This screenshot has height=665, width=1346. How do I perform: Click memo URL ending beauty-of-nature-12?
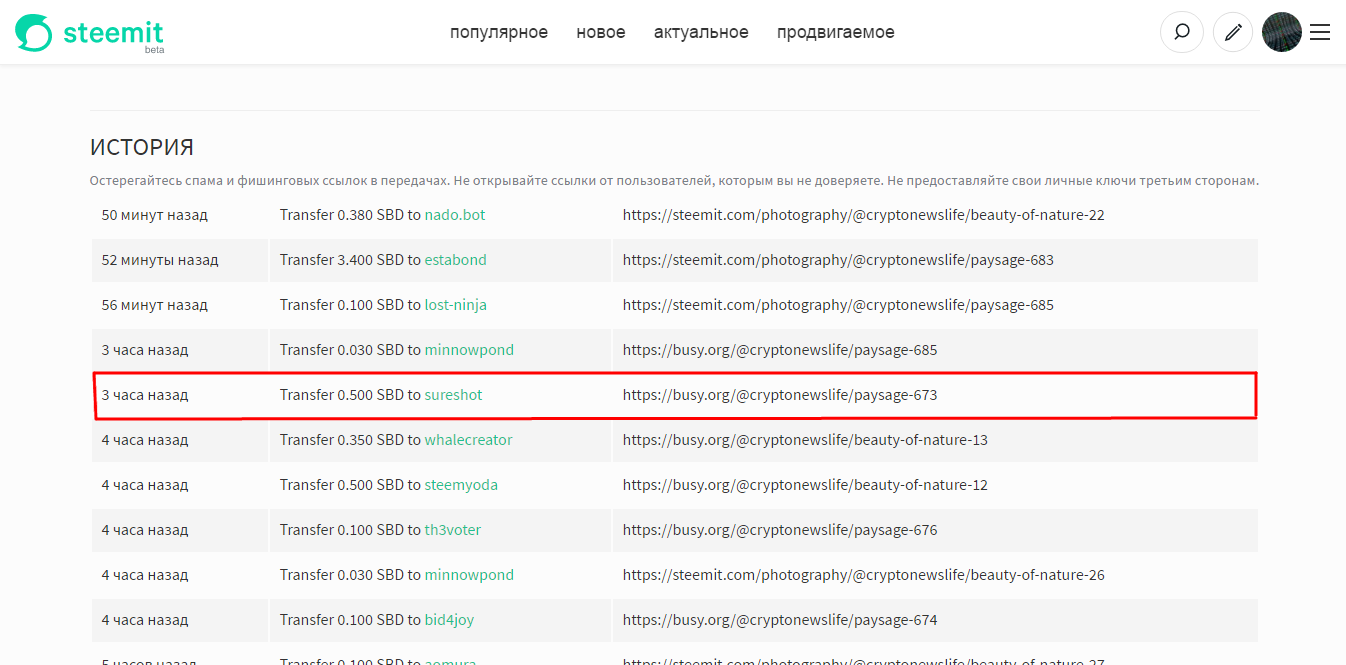805,485
